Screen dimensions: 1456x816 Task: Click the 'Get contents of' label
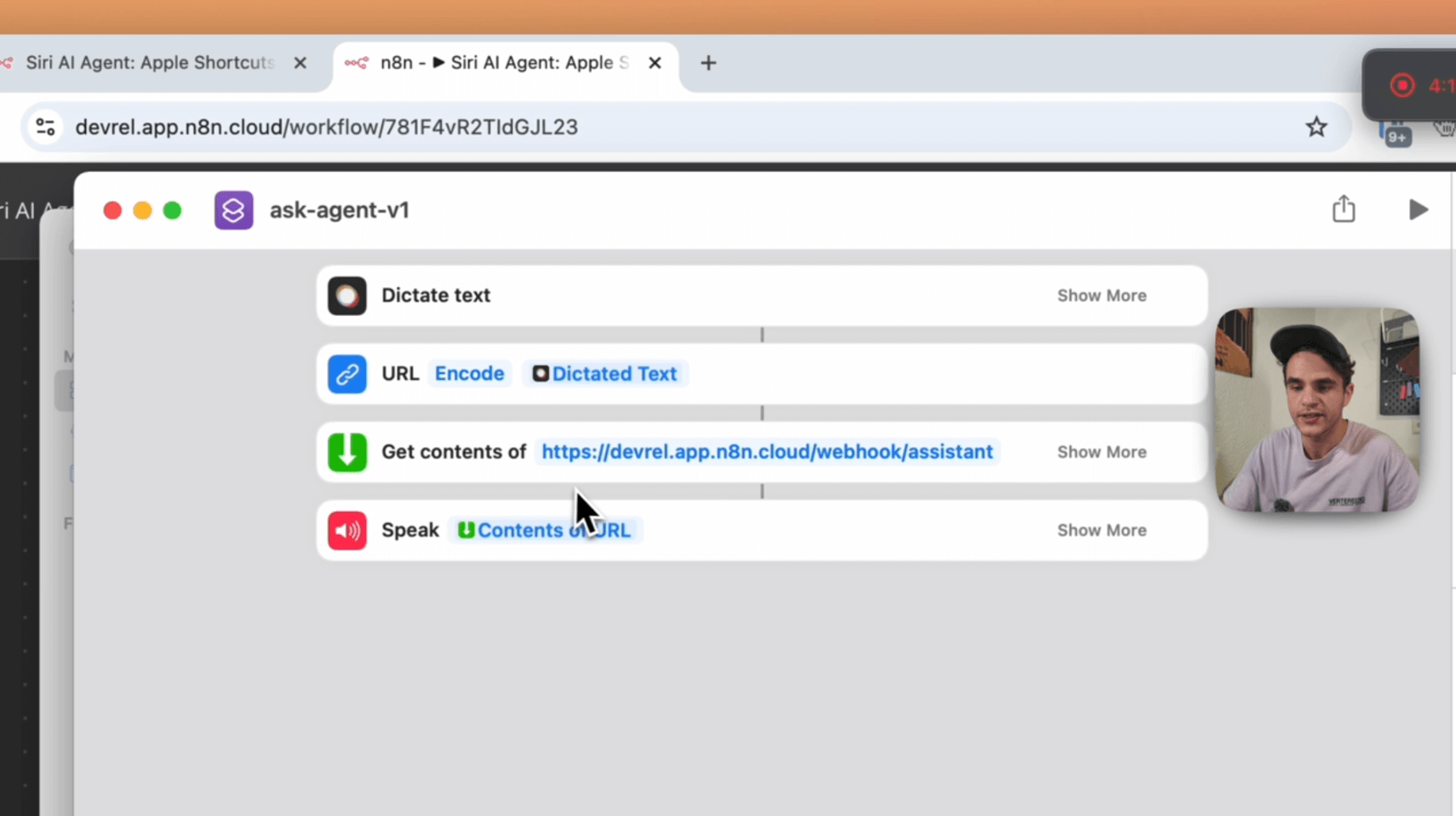(454, 452)
